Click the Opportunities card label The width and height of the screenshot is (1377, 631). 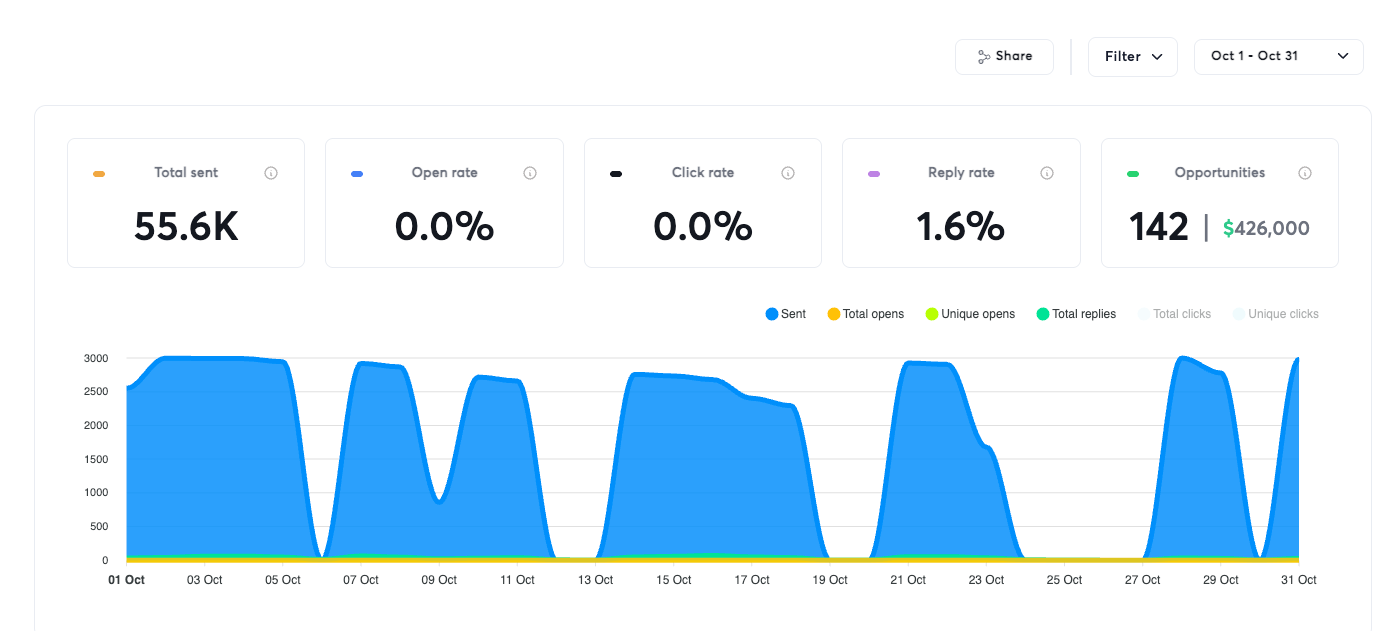(1220, 173)
